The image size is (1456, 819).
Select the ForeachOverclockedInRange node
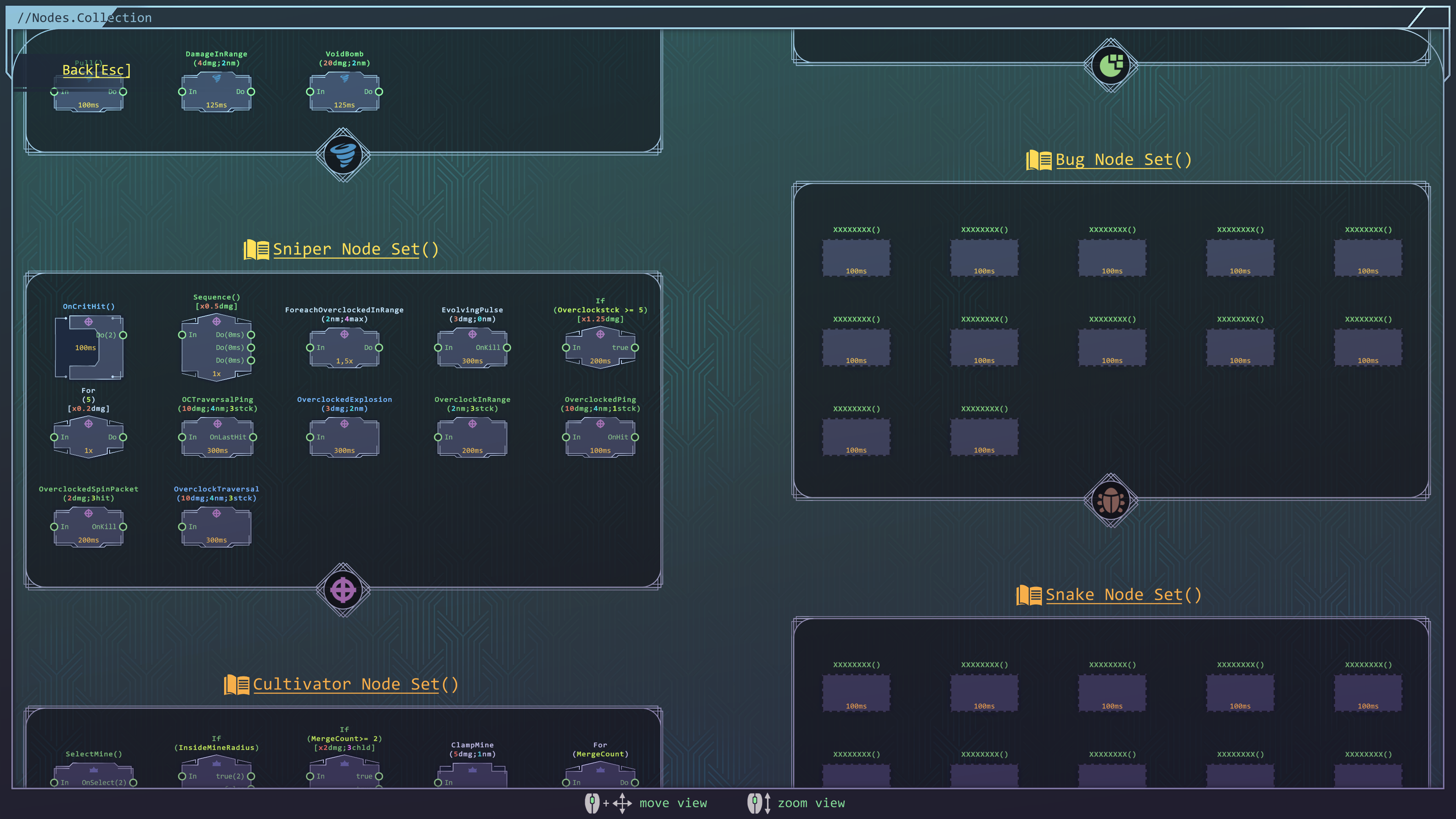(x=344, y=348)
